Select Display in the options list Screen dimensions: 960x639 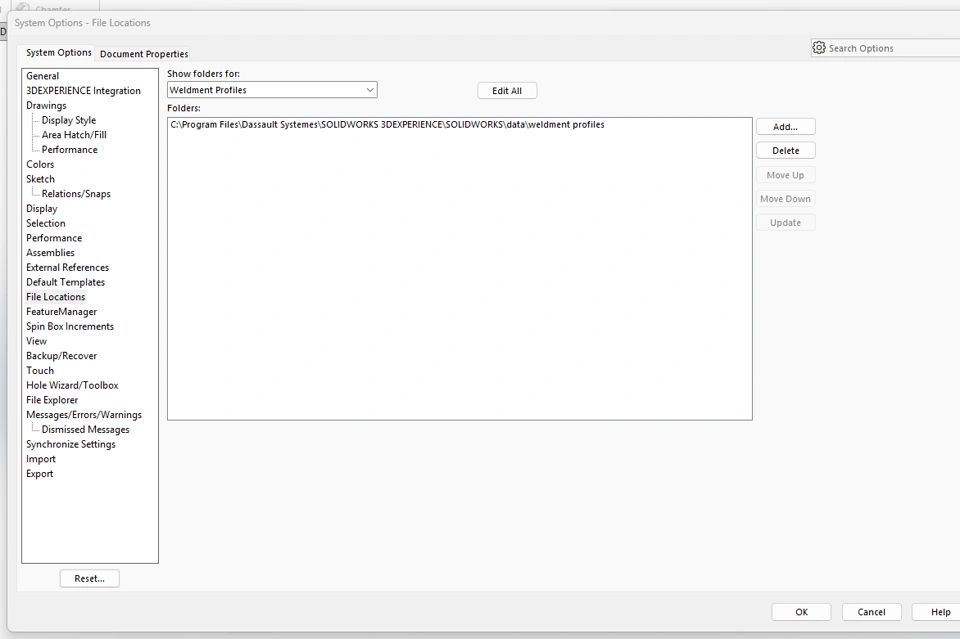42,208
